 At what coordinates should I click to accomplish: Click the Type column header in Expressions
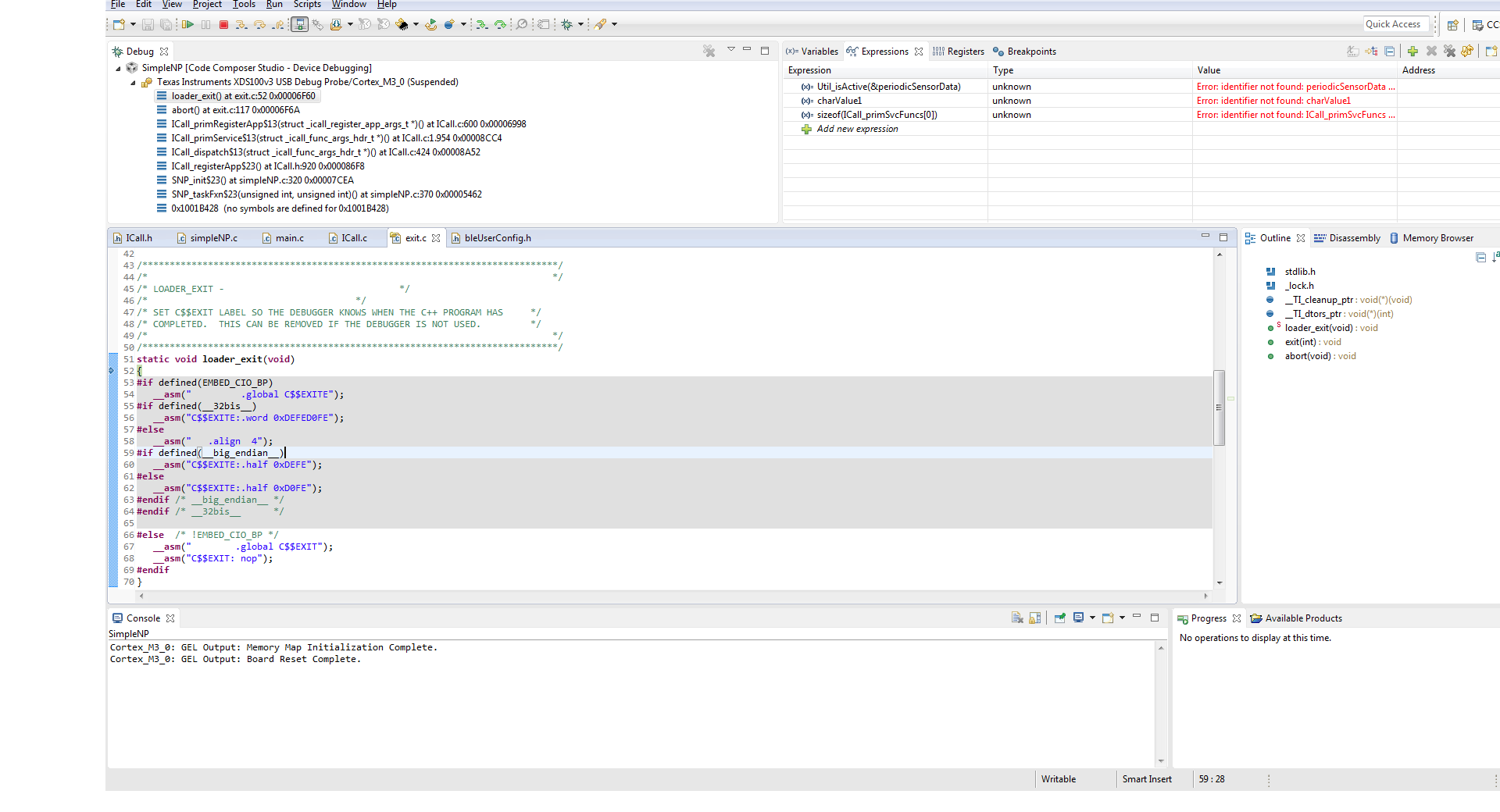pyautogui.click(x=1089, y=70)
